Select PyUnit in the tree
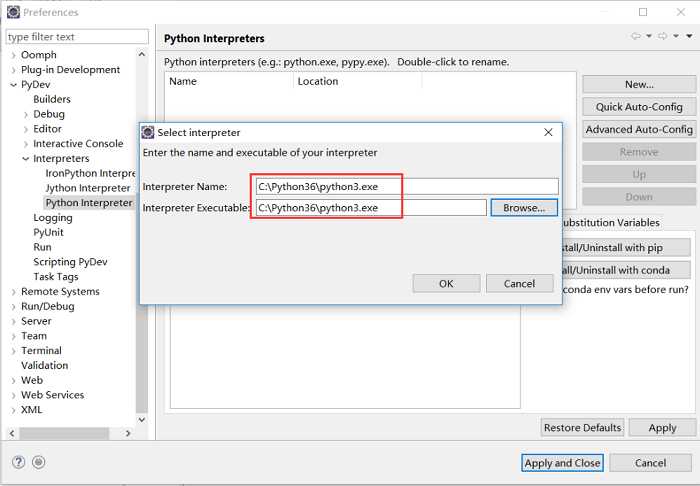 48,233
